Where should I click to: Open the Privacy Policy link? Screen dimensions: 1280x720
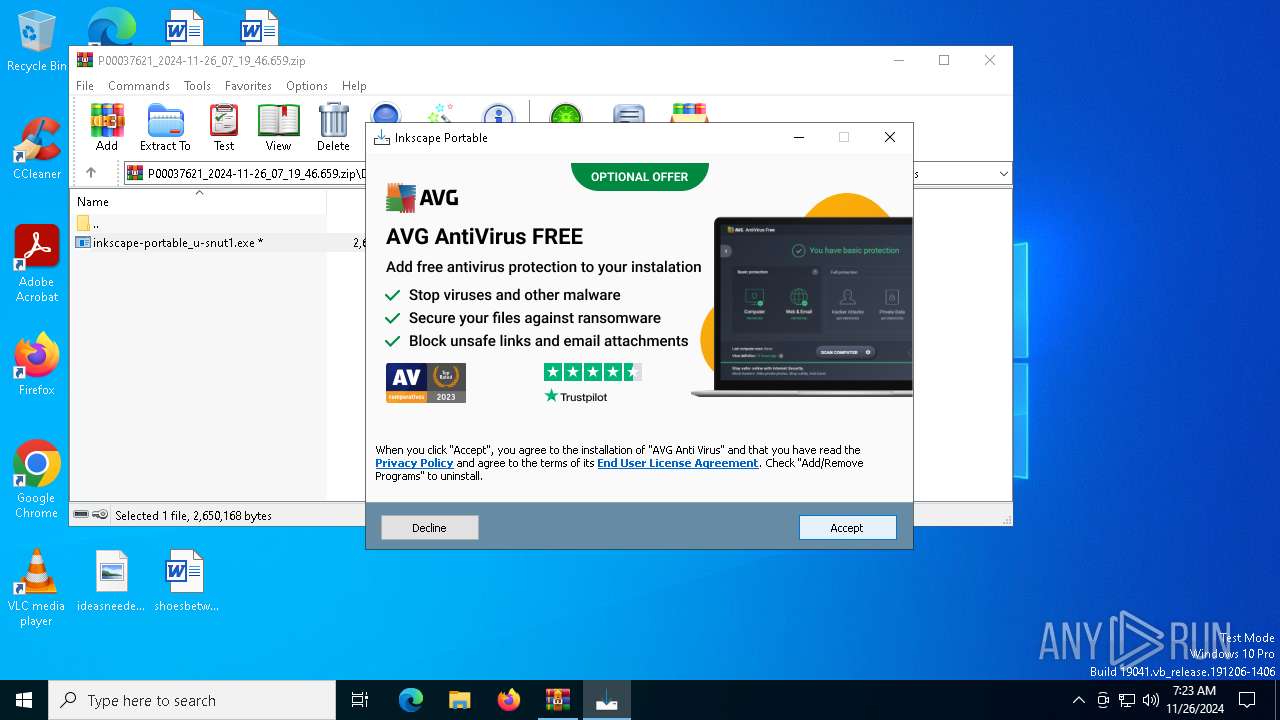pyautogui.click(x=414, y=463)
